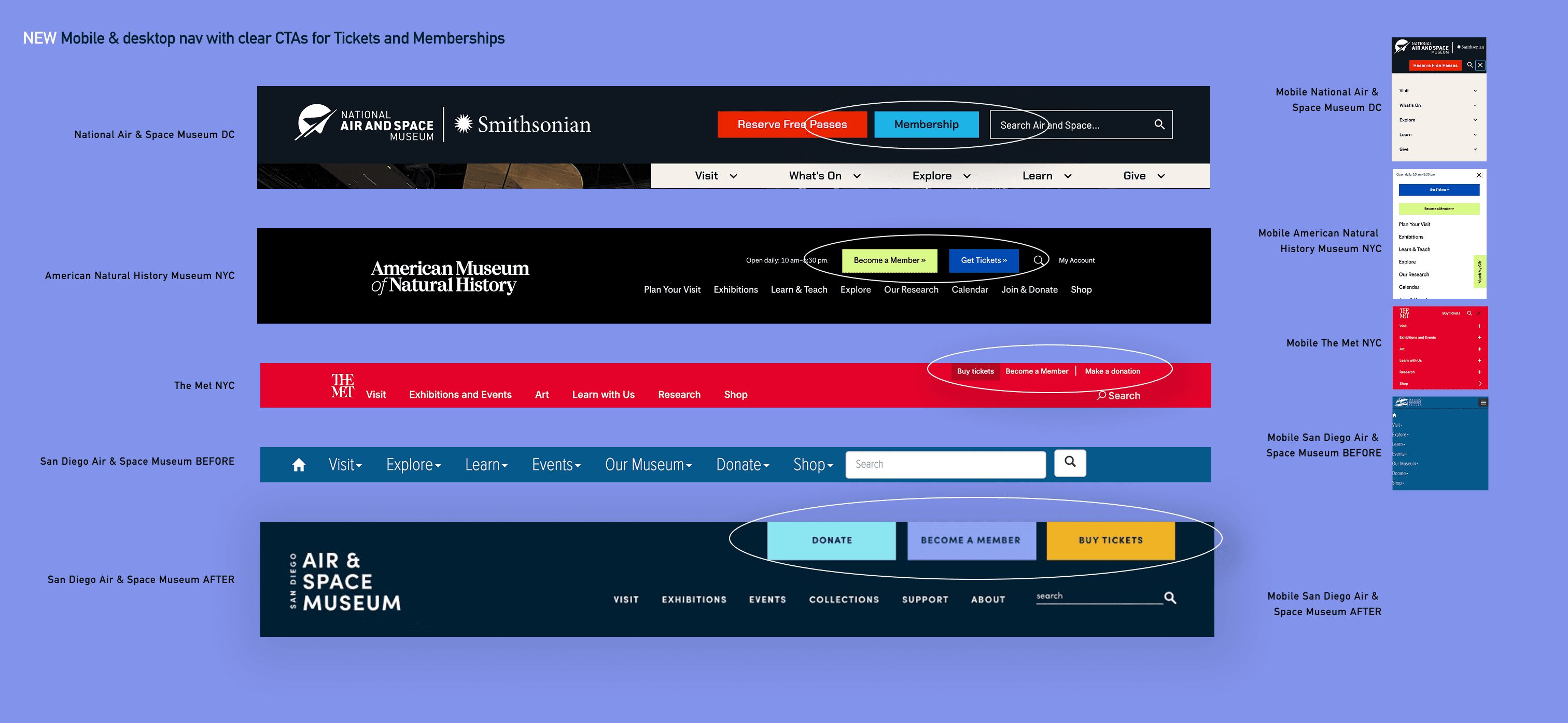Image resolution: width=1568 pixels, height=723 pixels.
Task: Click search icon next to Get Tickets
Action: [1039, 260]
